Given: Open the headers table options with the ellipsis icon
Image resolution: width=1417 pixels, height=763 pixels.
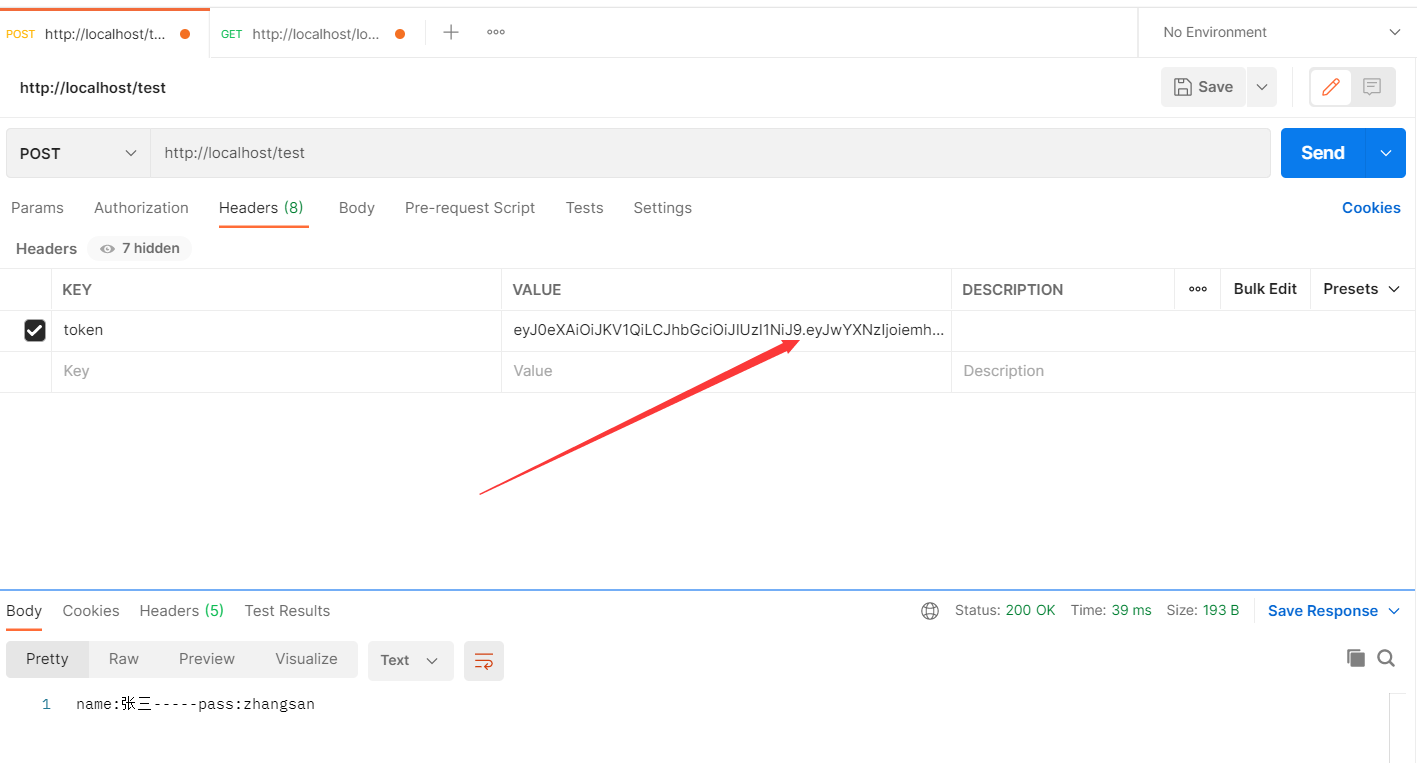Looking at the screenshot, I should click(1197, 289).
